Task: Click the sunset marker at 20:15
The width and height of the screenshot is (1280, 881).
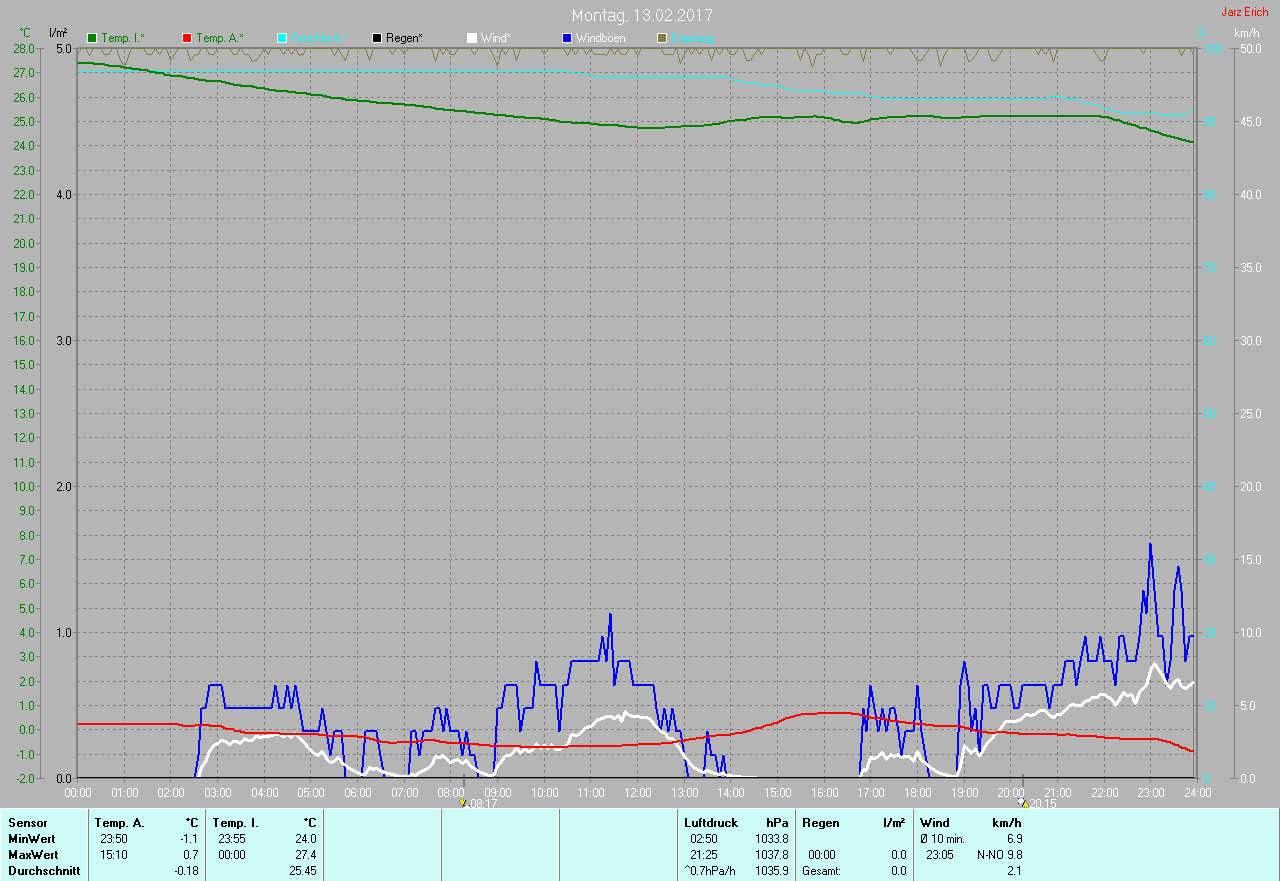Action: pyautogui.click(x=1023, y=803)
